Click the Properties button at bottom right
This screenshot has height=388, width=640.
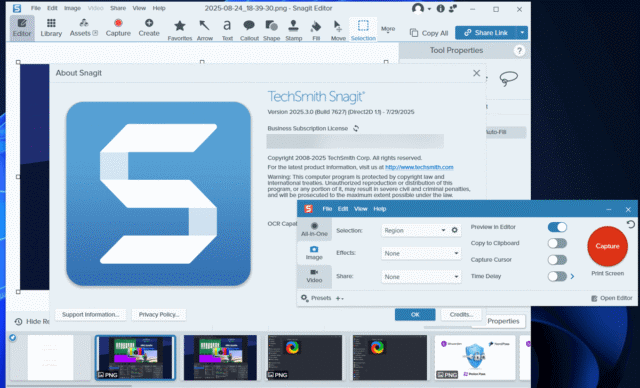(x=503, y=321)
